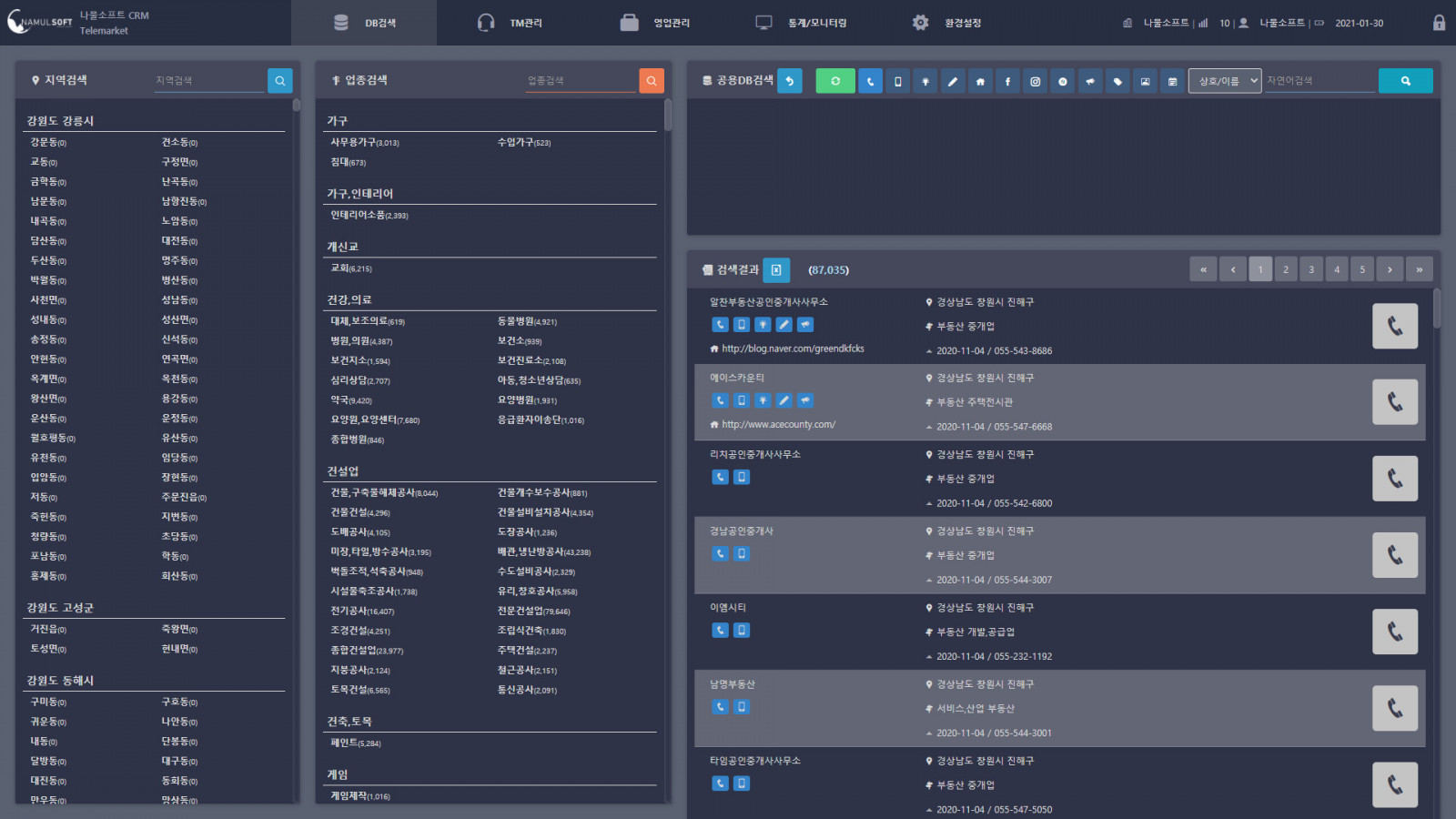The width and height of the screenshot is (1456, 819).
Task: Open the TM관리 menu
Action: (510, 23)
